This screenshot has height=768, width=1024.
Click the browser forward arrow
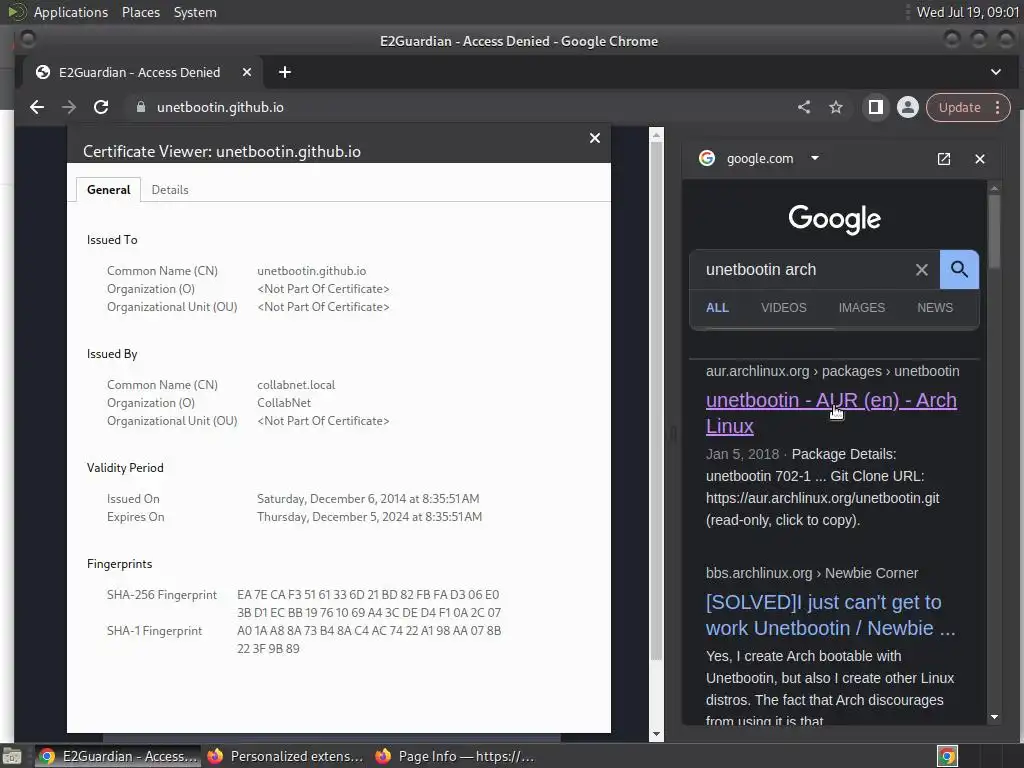click(x=69, y=107)
